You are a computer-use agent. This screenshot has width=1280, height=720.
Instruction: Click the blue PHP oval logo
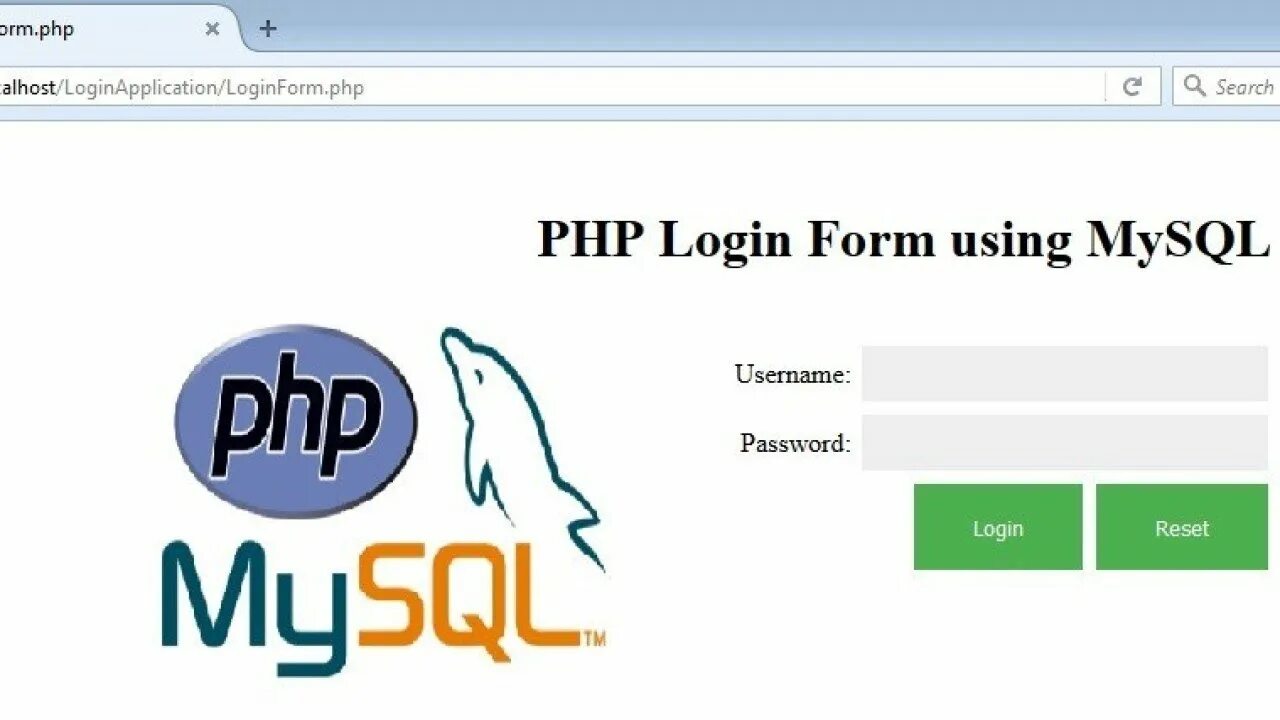click(x=295, y=421)
